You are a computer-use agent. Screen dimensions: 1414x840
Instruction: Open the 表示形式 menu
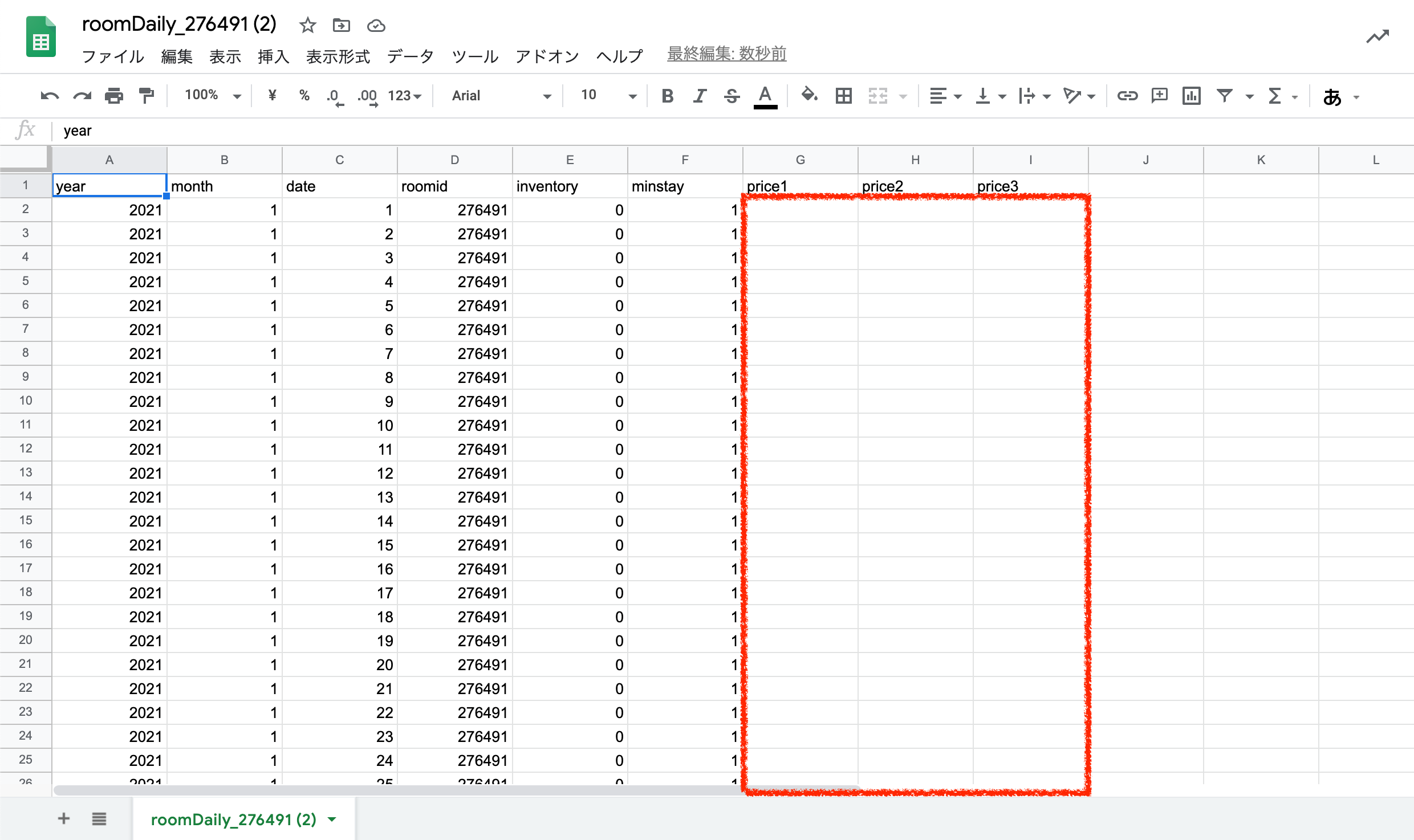(x=338, y=56)
